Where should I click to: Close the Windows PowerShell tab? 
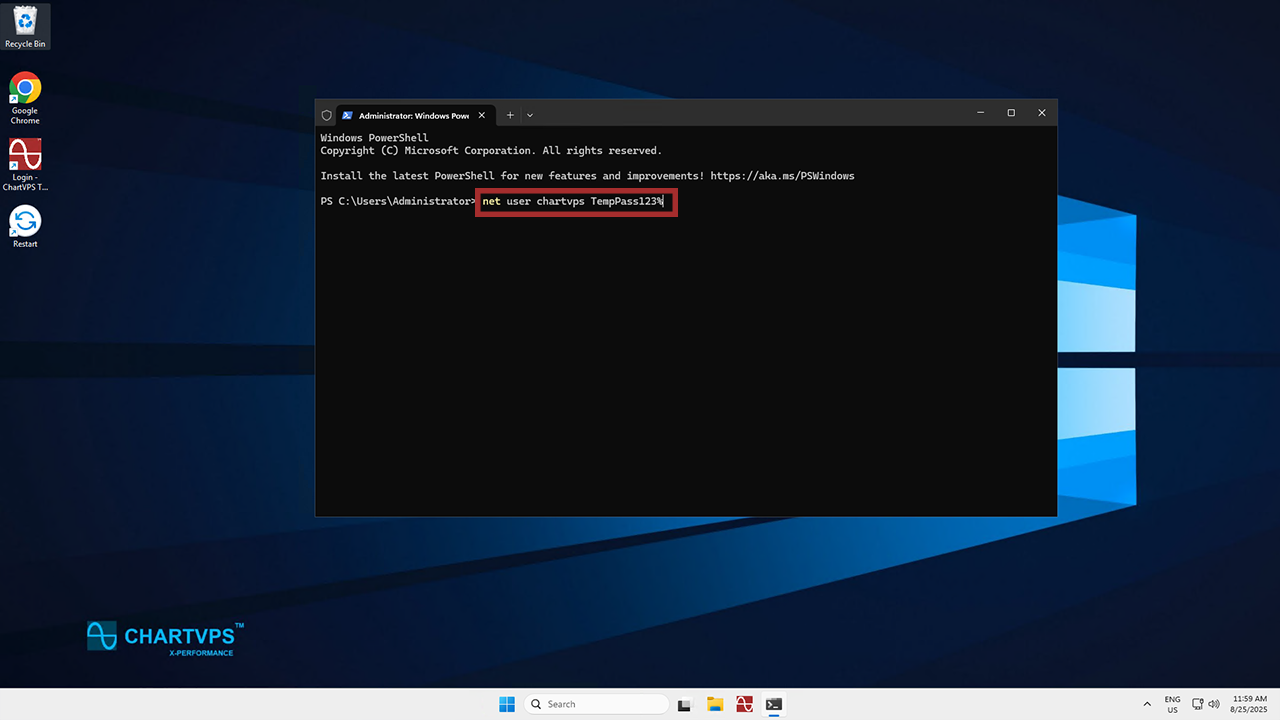482,115
